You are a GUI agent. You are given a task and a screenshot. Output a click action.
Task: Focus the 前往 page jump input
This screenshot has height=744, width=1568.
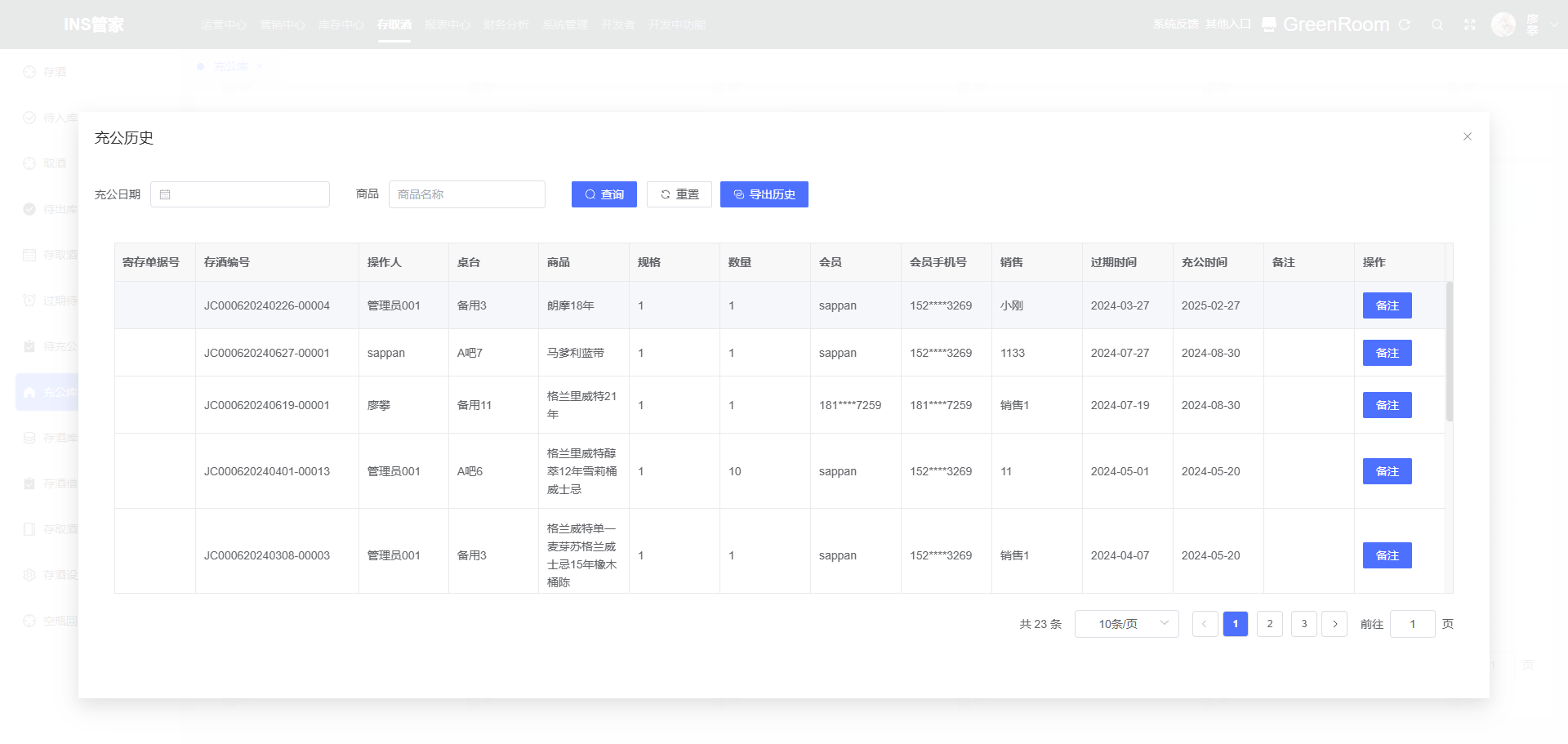[1413, 624]
